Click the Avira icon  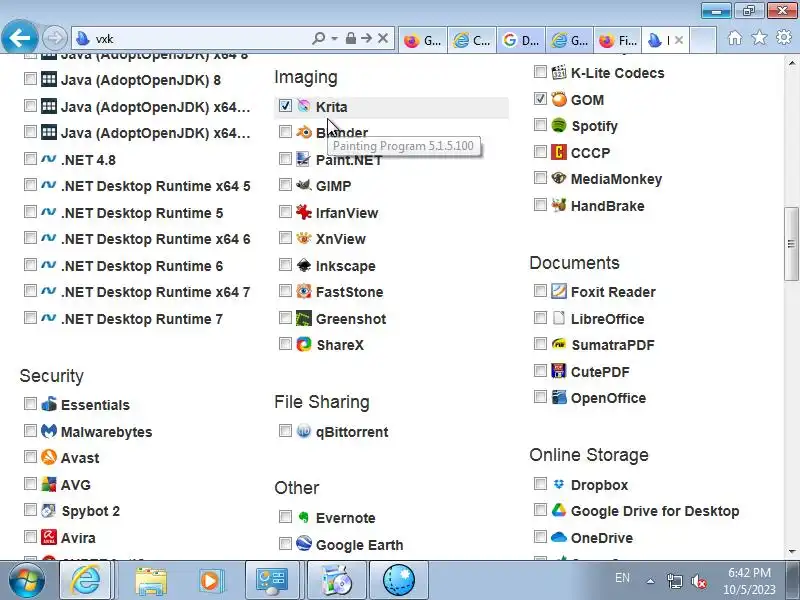(x=48, y=537)
